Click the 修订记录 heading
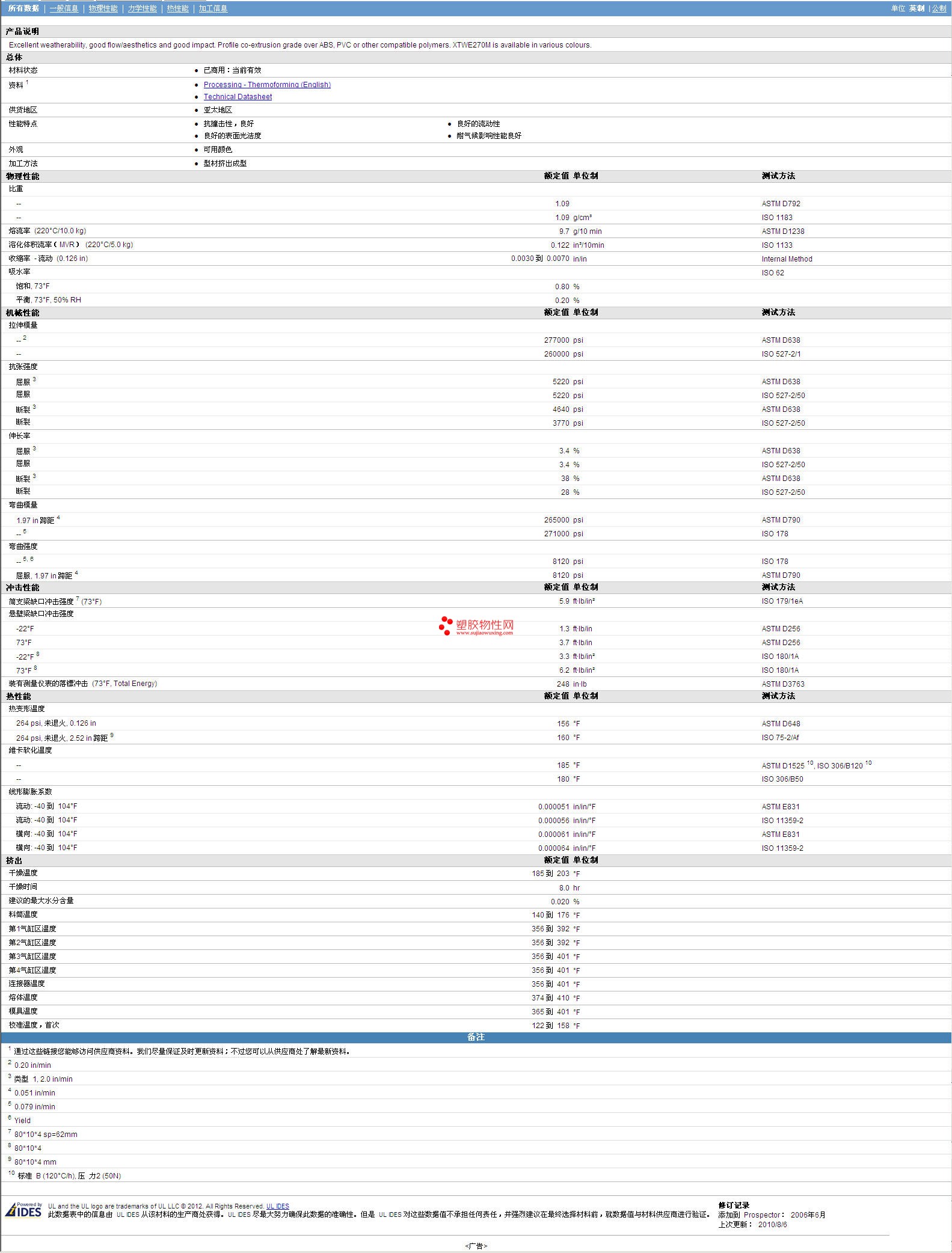This screenshot has width=952, height=1253. click(734, 1206)
